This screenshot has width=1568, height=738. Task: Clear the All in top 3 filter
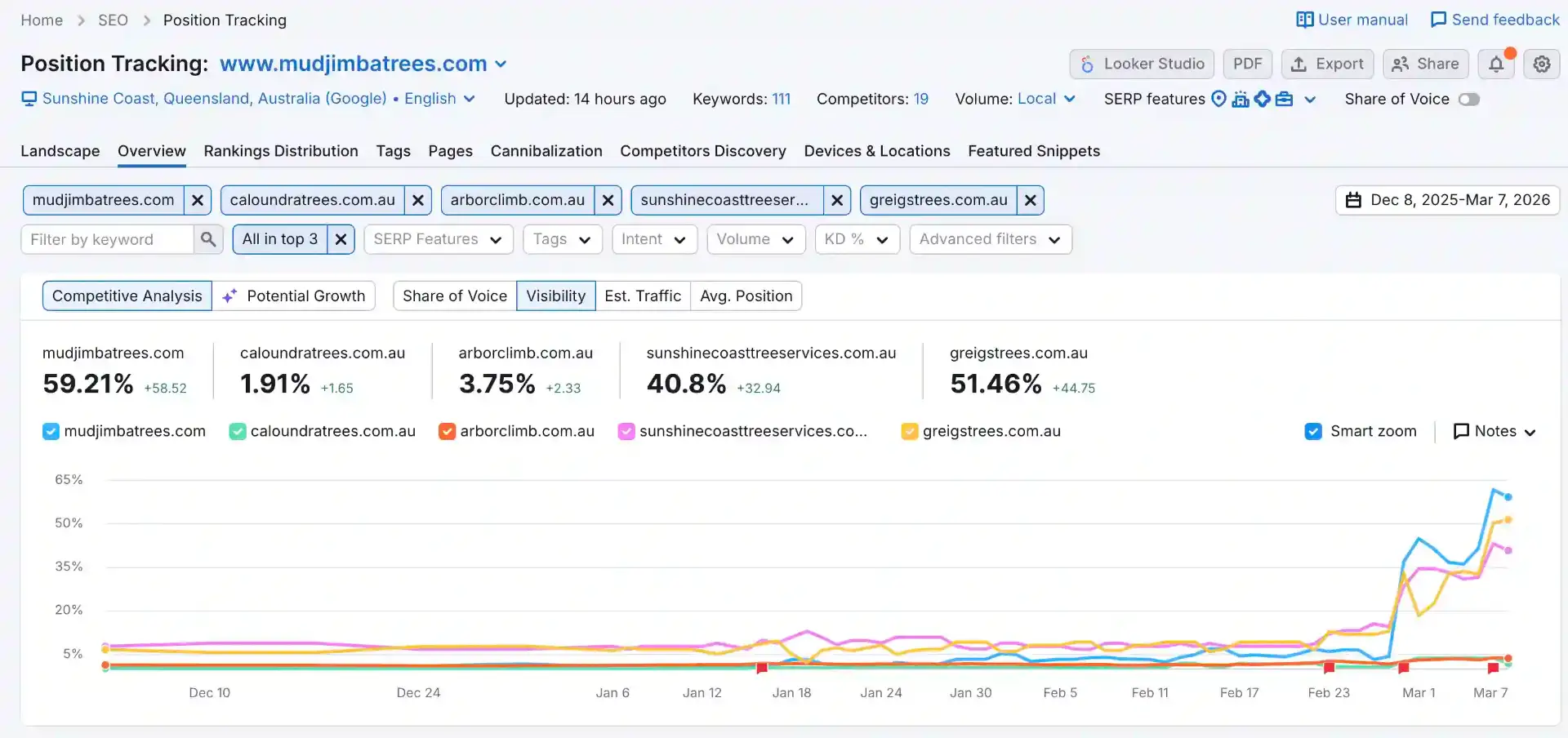click(341, 239)
